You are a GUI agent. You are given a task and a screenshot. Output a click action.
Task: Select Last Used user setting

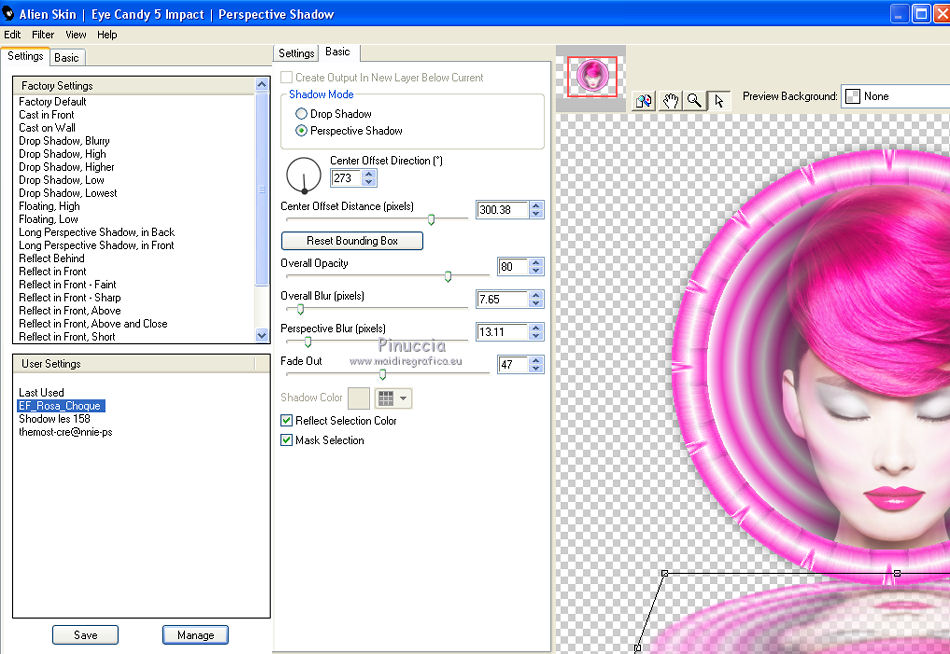pos(41,393)
